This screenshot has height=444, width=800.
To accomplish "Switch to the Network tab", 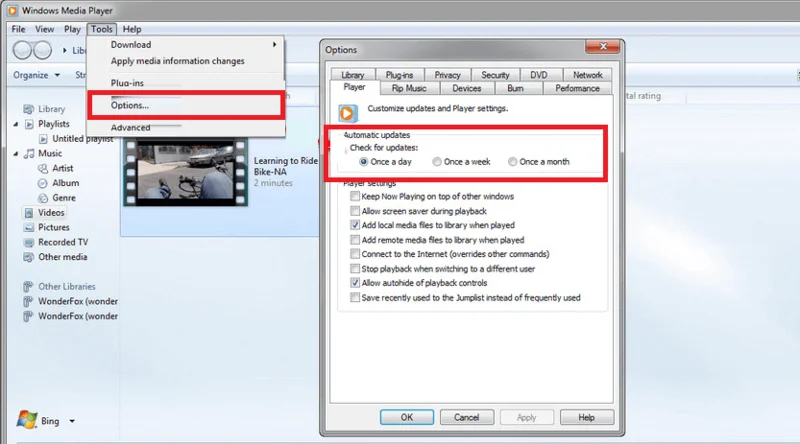I will point(588,75).
